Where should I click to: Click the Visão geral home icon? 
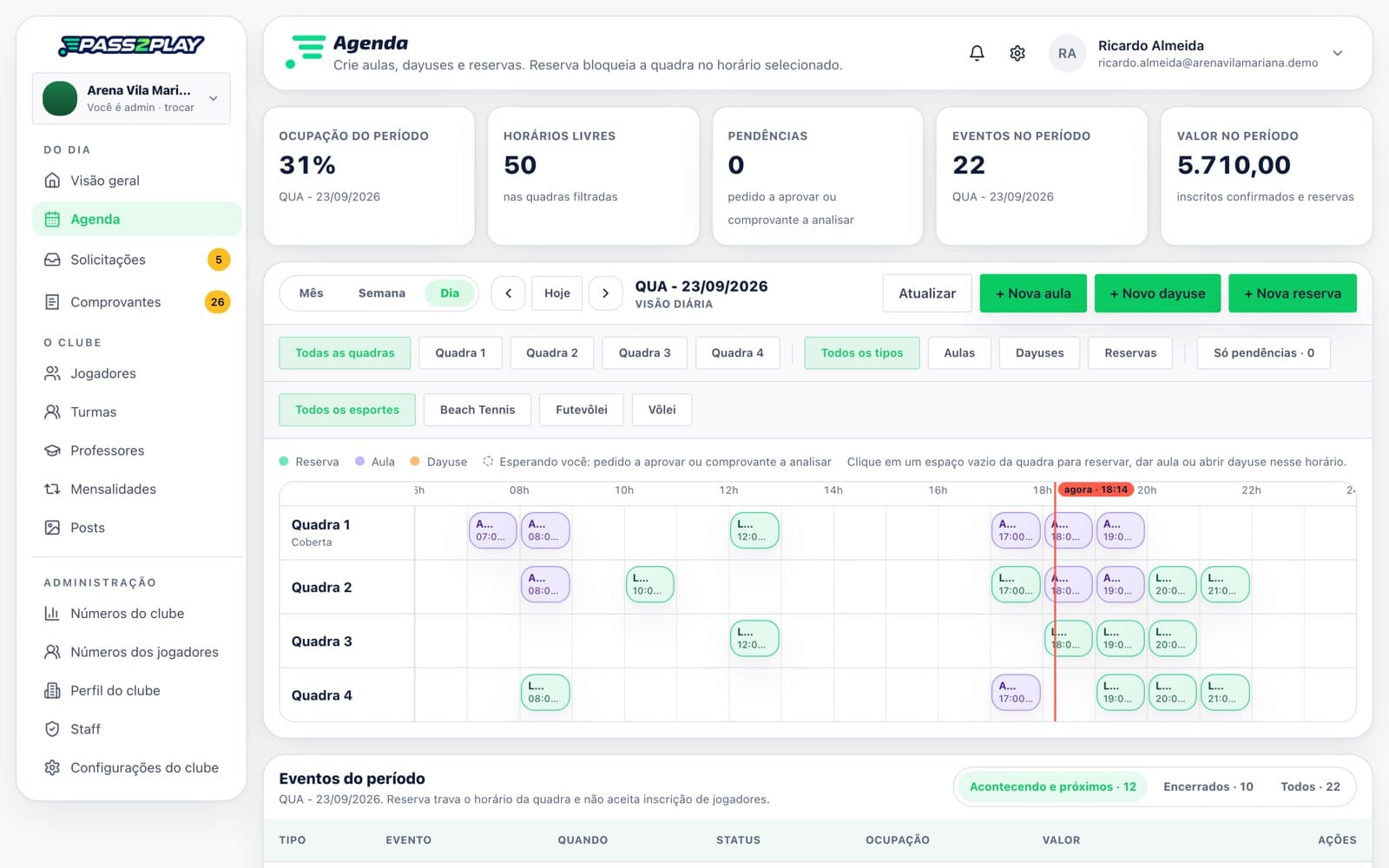(x=52, y=181)
